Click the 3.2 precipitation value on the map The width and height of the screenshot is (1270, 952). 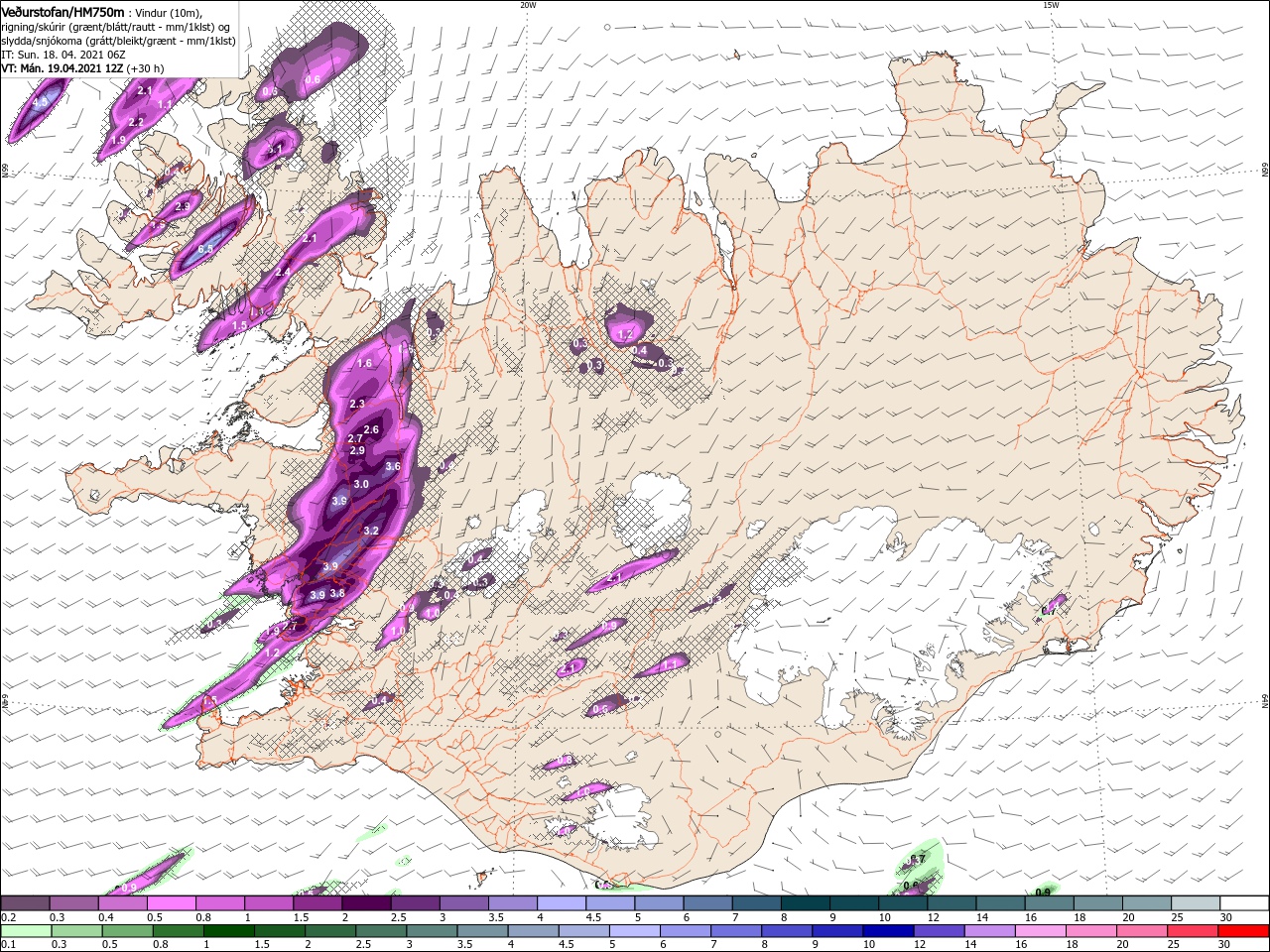(372, 532)
